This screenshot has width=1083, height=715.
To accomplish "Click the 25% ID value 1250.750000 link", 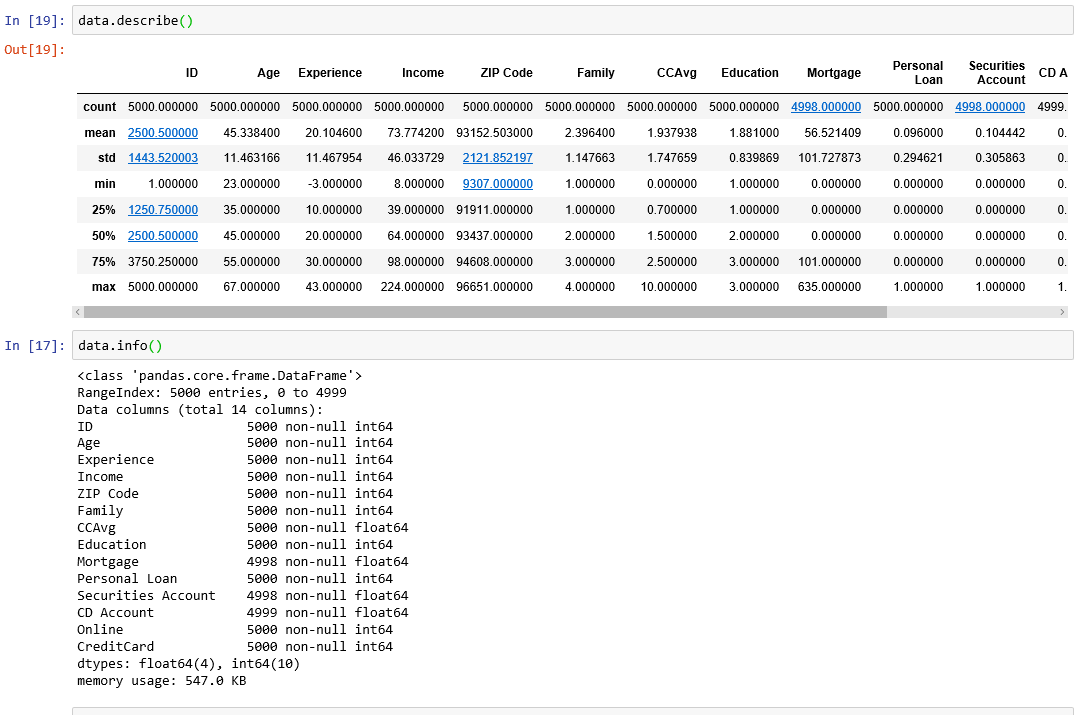I will point(162,210).
